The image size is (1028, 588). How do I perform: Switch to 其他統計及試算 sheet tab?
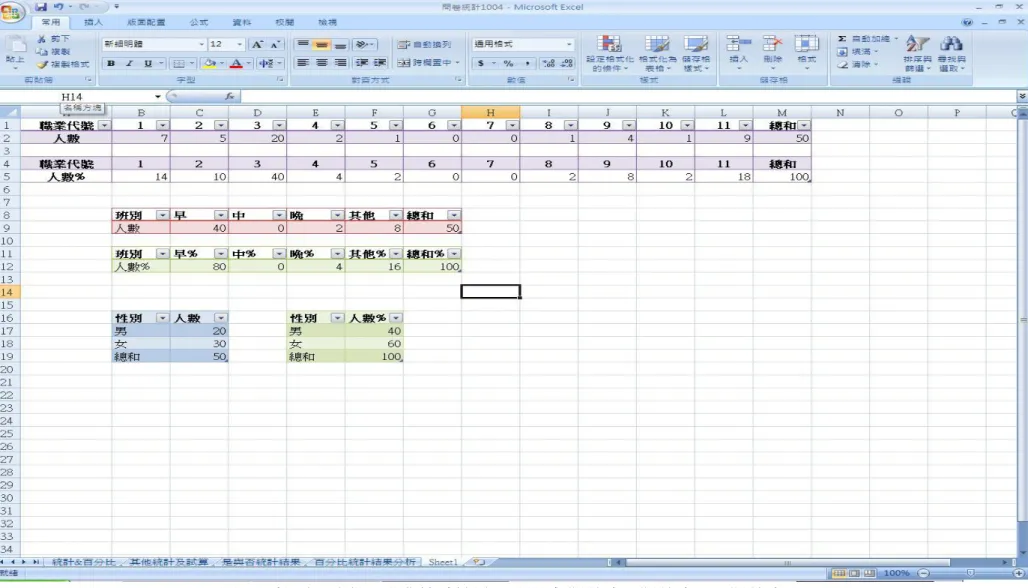168,562
